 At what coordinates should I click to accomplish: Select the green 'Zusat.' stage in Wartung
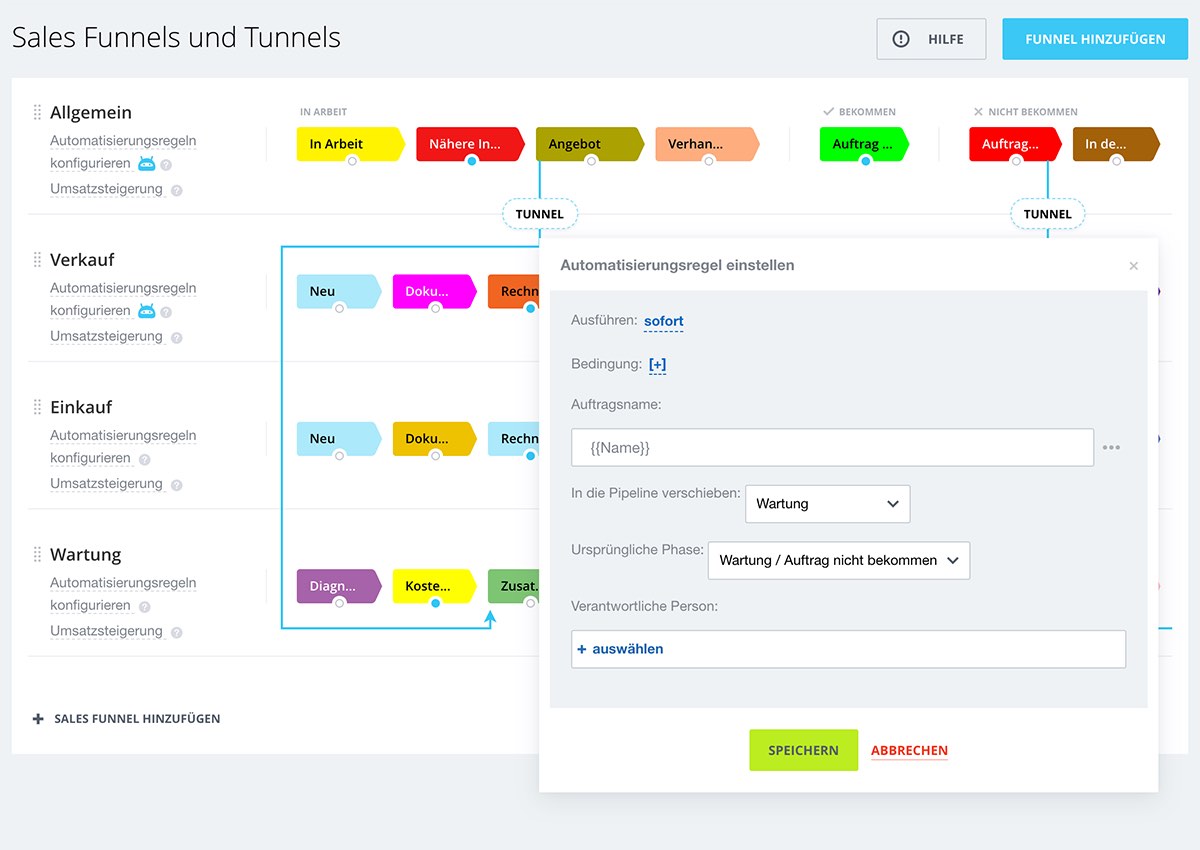[x=513, y=586]
